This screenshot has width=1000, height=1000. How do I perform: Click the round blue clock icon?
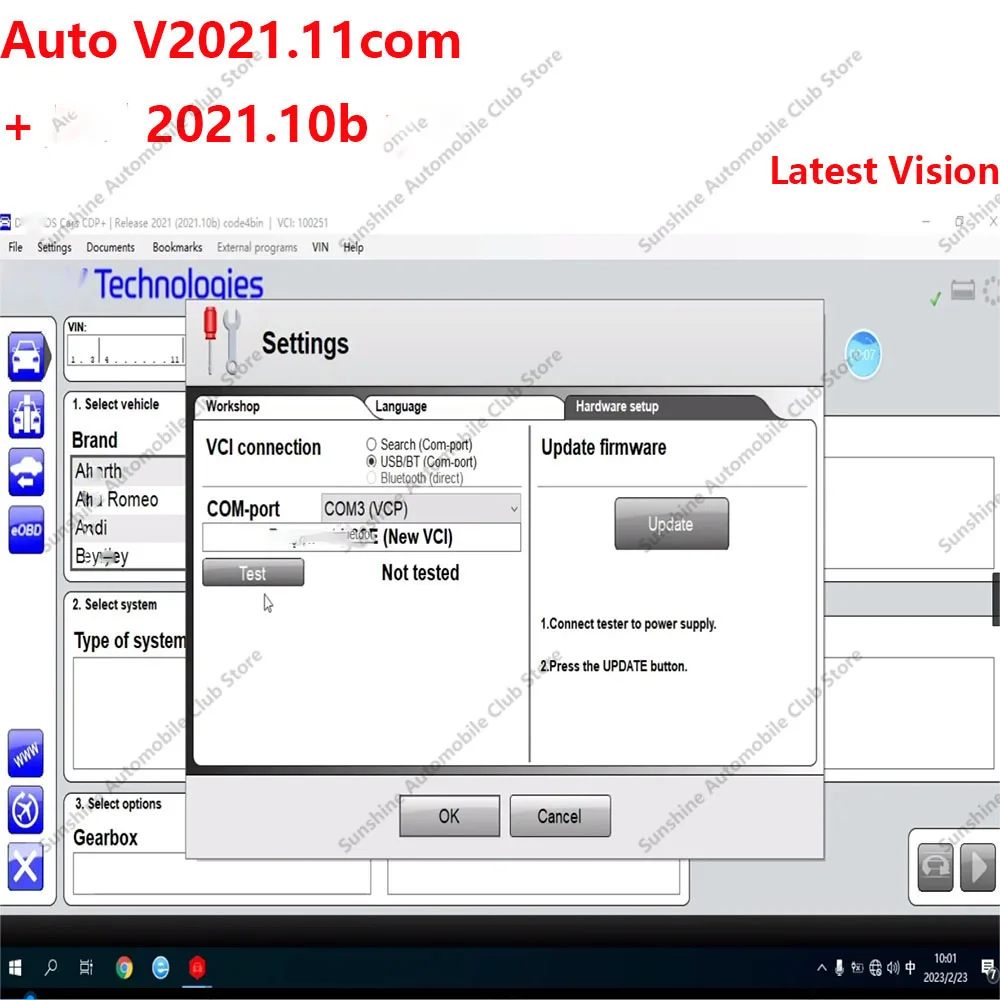pos(863,354)
